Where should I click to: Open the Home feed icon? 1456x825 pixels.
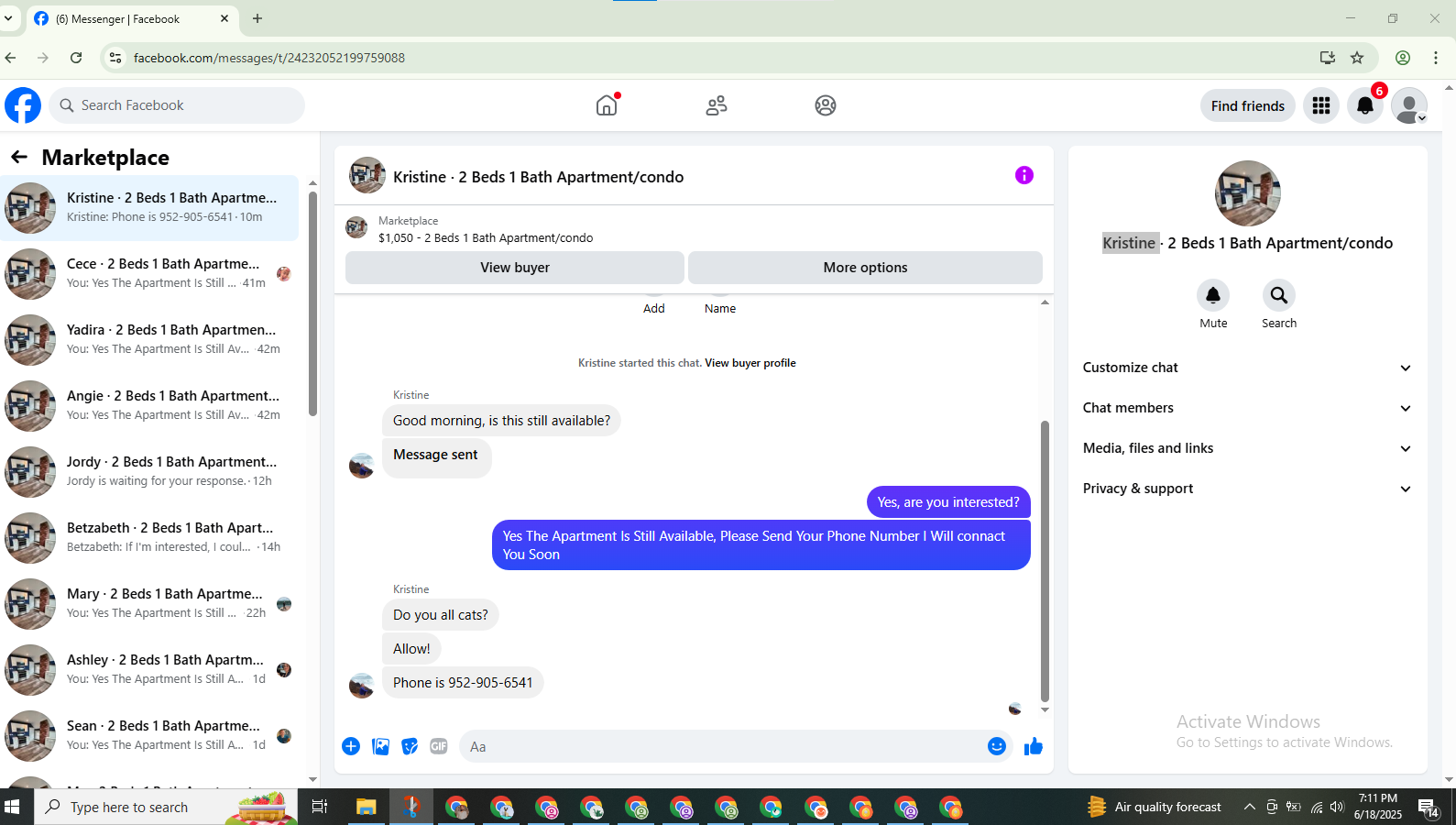click(607, 105)
